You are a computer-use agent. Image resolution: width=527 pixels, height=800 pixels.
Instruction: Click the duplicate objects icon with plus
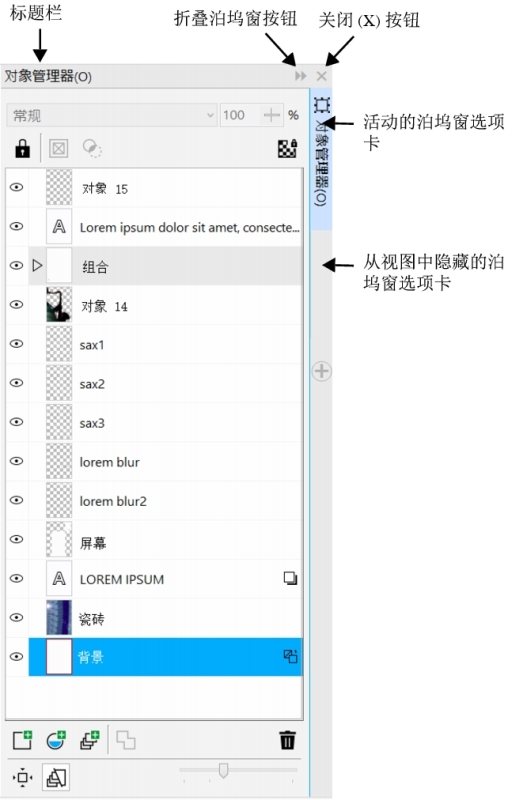click(90, 740)
